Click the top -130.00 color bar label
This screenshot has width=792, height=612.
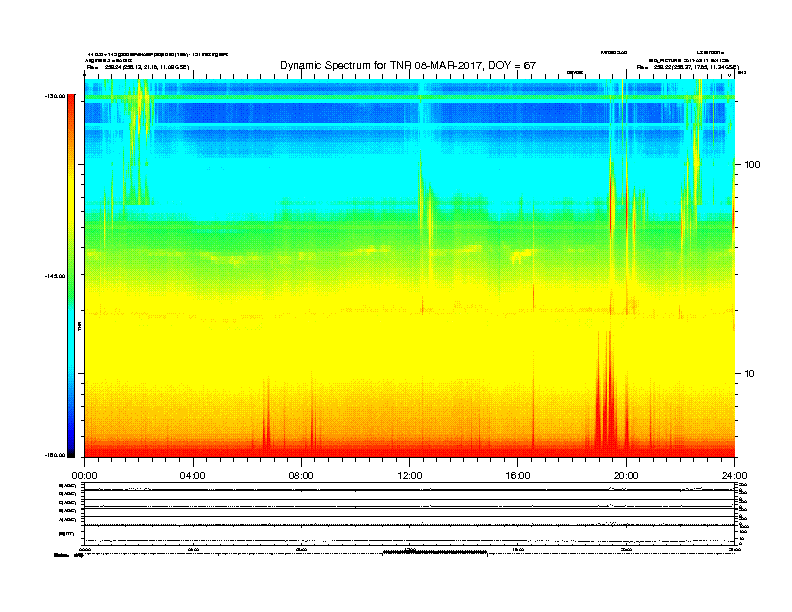point(55,96)
